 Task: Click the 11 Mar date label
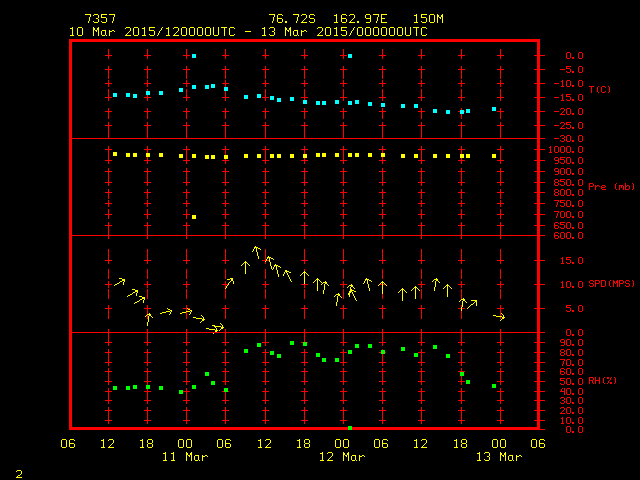pyautogui.click(x=185, y=457)
